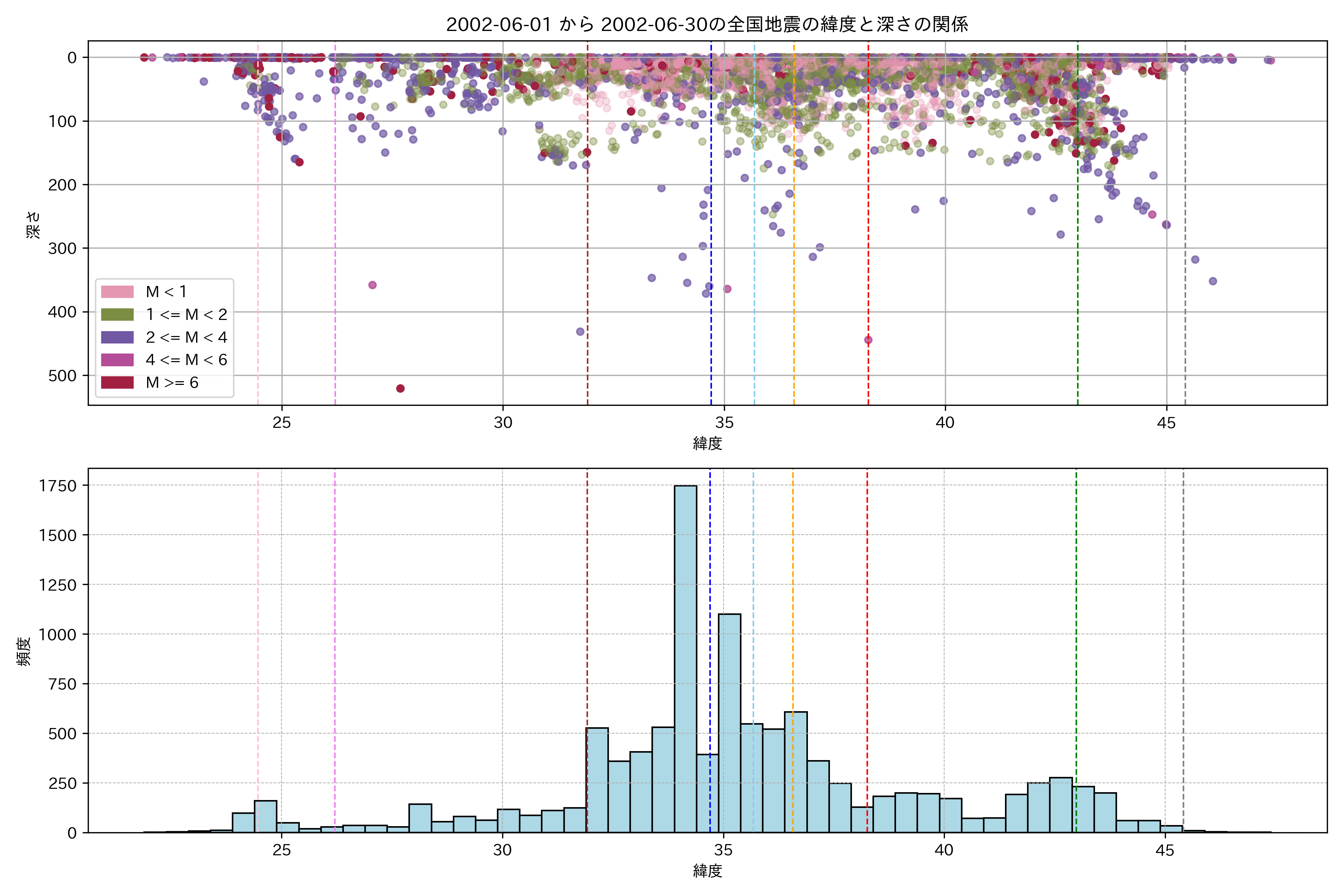Click the tallest histogram bar near 34

(x=685, y=657)
